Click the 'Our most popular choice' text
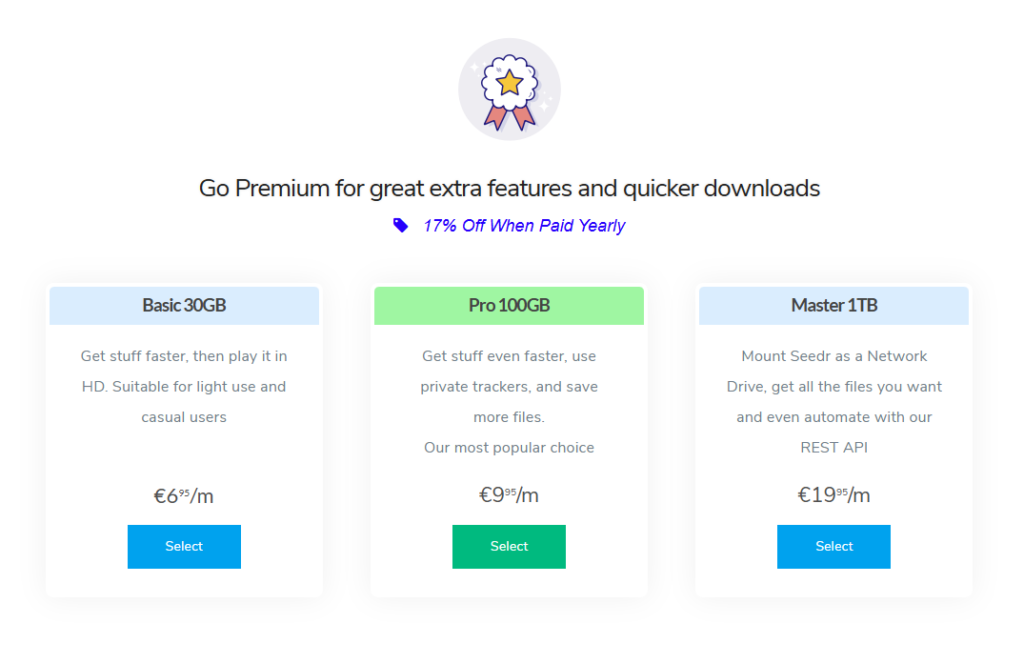This screenshot has height=664, width=1024. [509, 447]
